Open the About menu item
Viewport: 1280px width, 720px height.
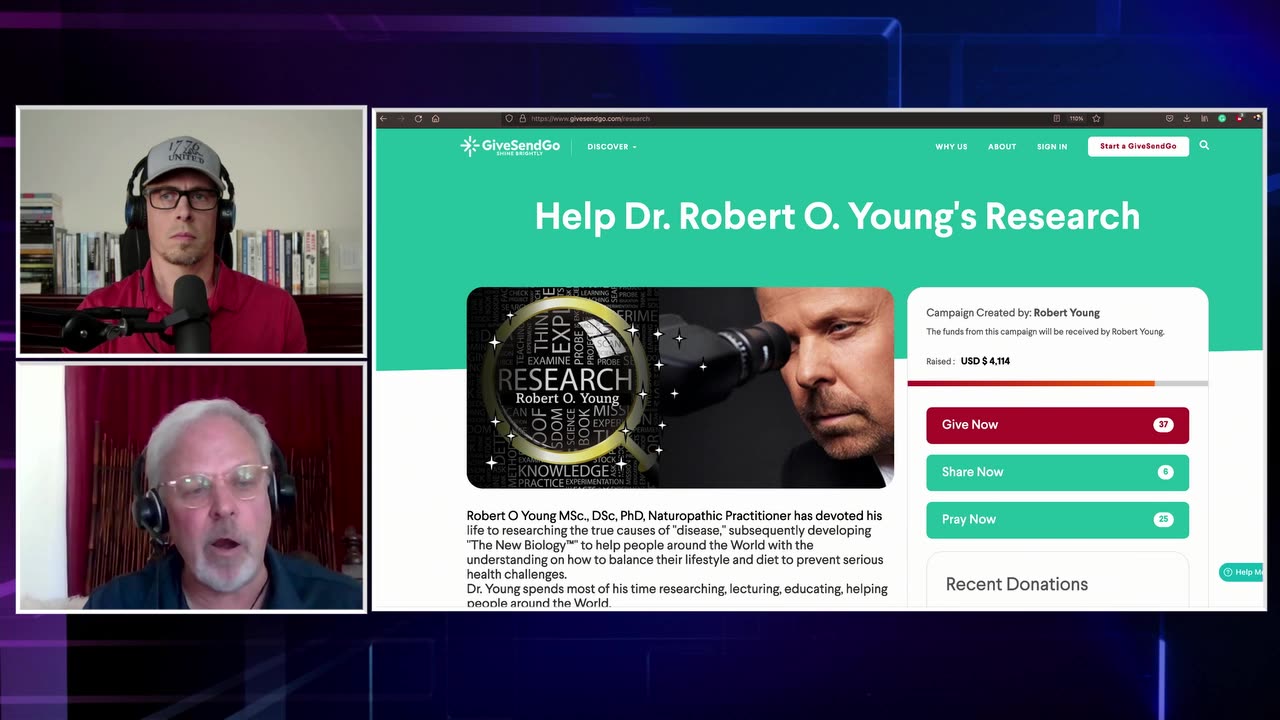[x=1002, y=147]
